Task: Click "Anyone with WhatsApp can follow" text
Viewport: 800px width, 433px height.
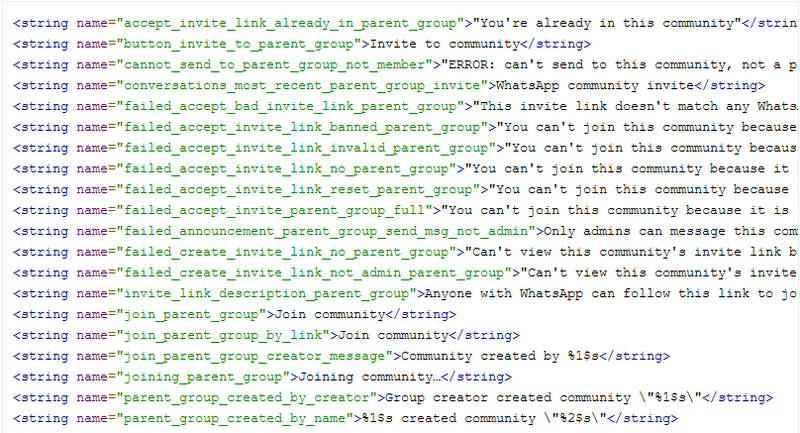Action: pyautogui.click(x=547, y=294)
